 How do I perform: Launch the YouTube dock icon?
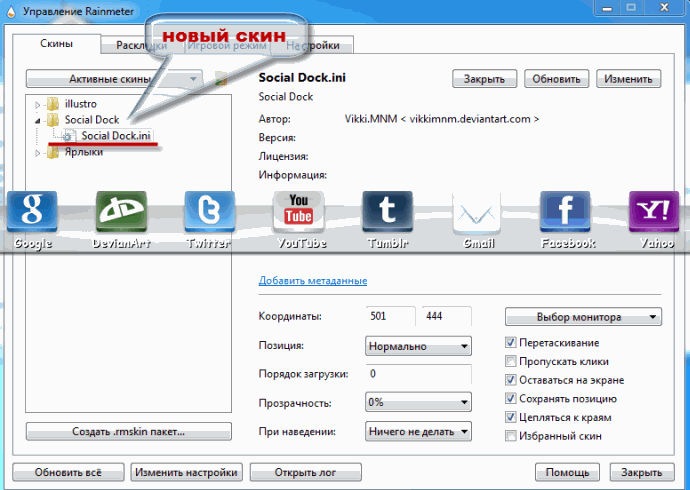[298, 212]
